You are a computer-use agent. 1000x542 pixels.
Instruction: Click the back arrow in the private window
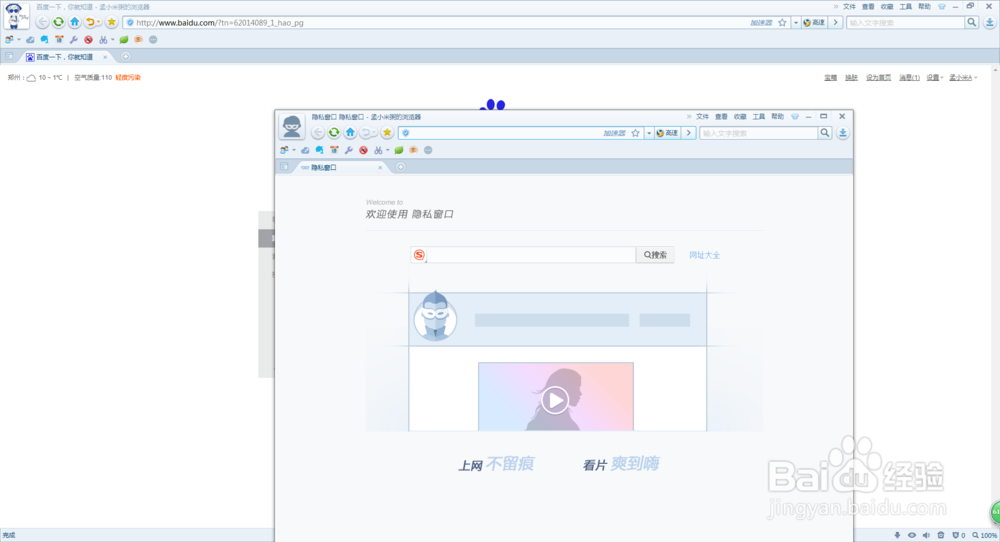[x=318, y=133]
